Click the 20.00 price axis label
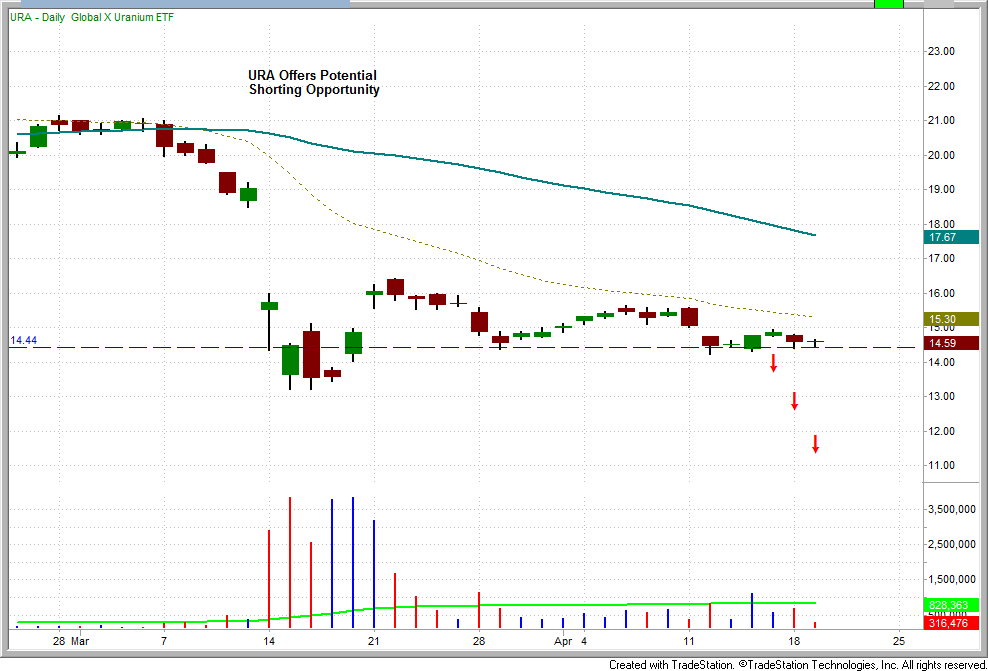 [941, 155]
